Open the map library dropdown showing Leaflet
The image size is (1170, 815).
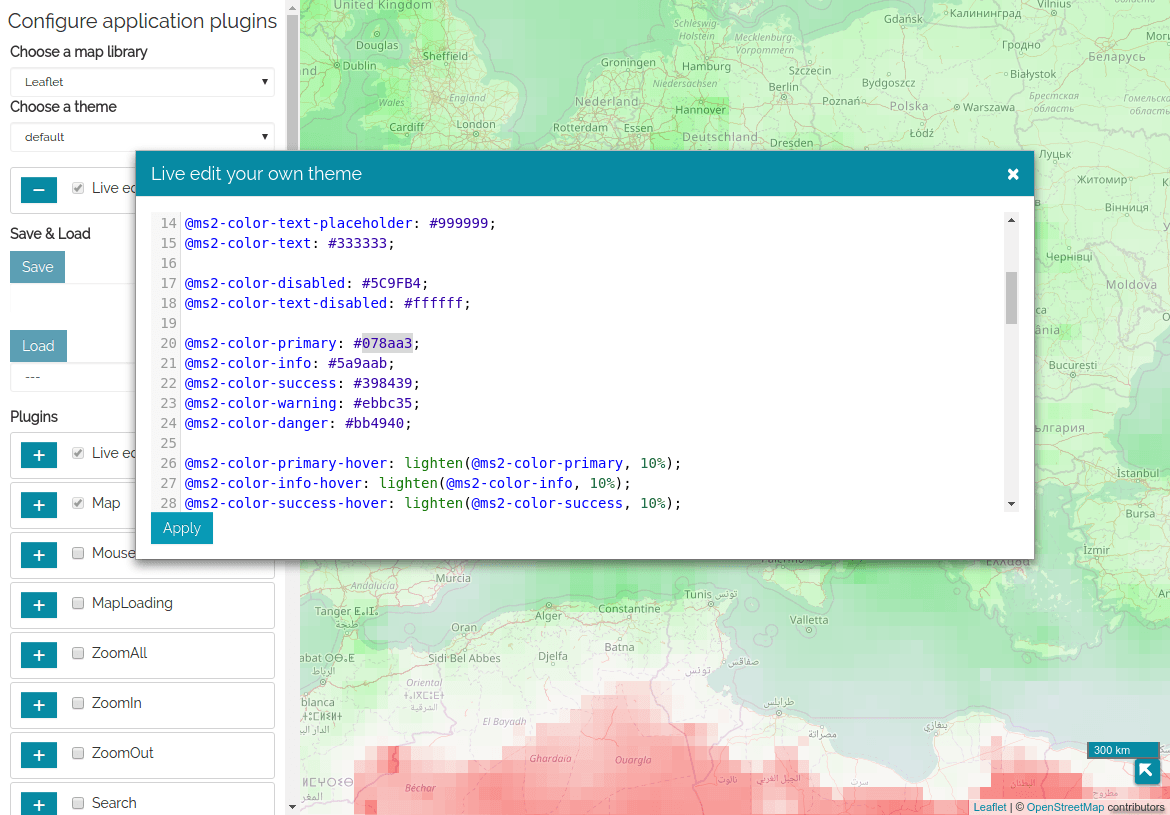click(x=142, y=82)
